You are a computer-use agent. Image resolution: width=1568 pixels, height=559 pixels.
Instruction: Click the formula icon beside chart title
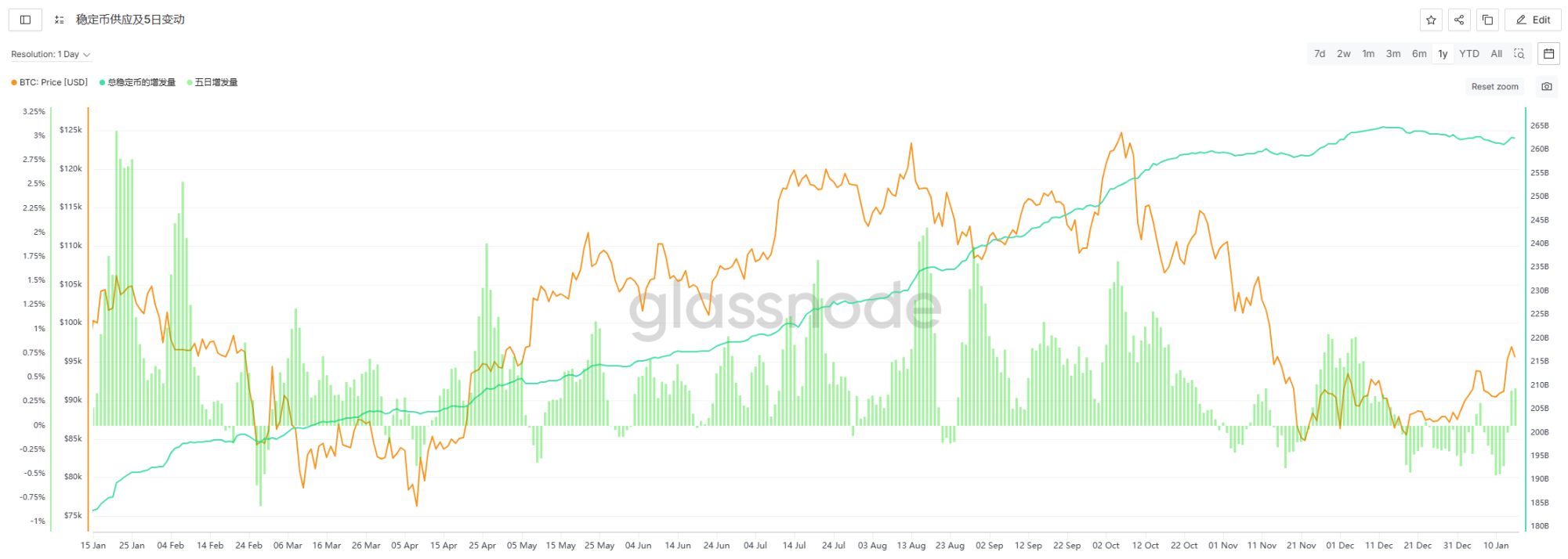coord(60,20)
